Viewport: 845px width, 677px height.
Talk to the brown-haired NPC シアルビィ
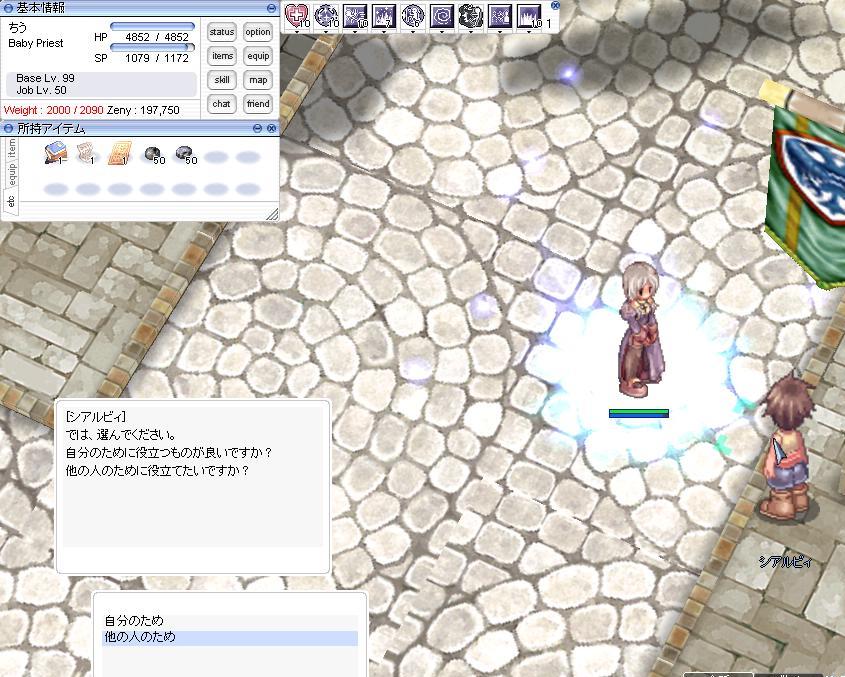[x=787, y=449]
